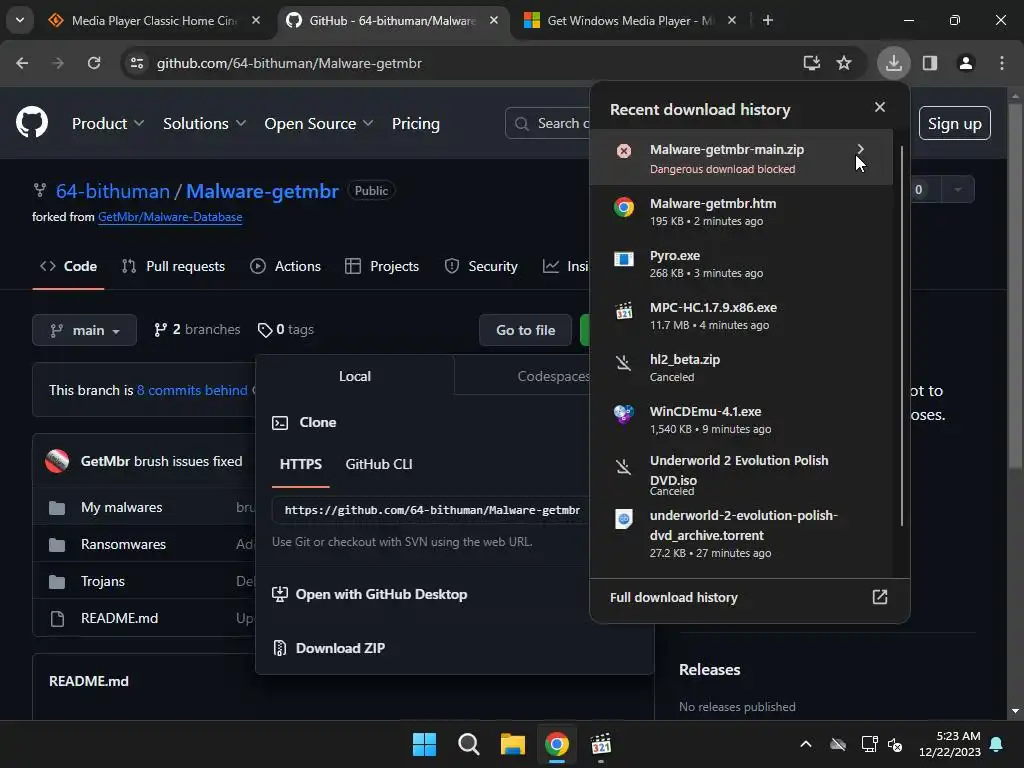Select the HTTPS clone tab

tap(300, 464)
